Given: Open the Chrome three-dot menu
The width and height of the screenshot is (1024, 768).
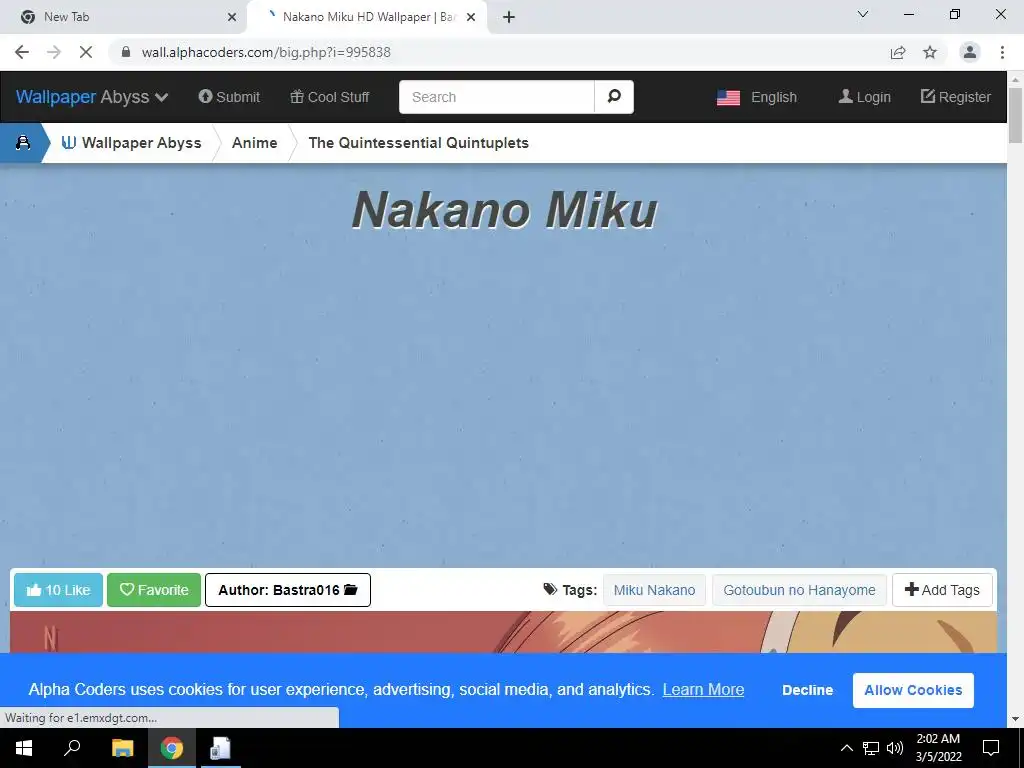Looking at the screenshot, I should pos(1002,52).
